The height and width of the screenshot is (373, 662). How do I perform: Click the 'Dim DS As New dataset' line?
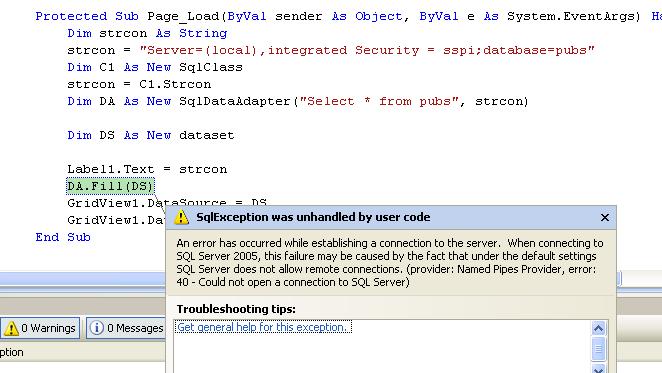151,135
